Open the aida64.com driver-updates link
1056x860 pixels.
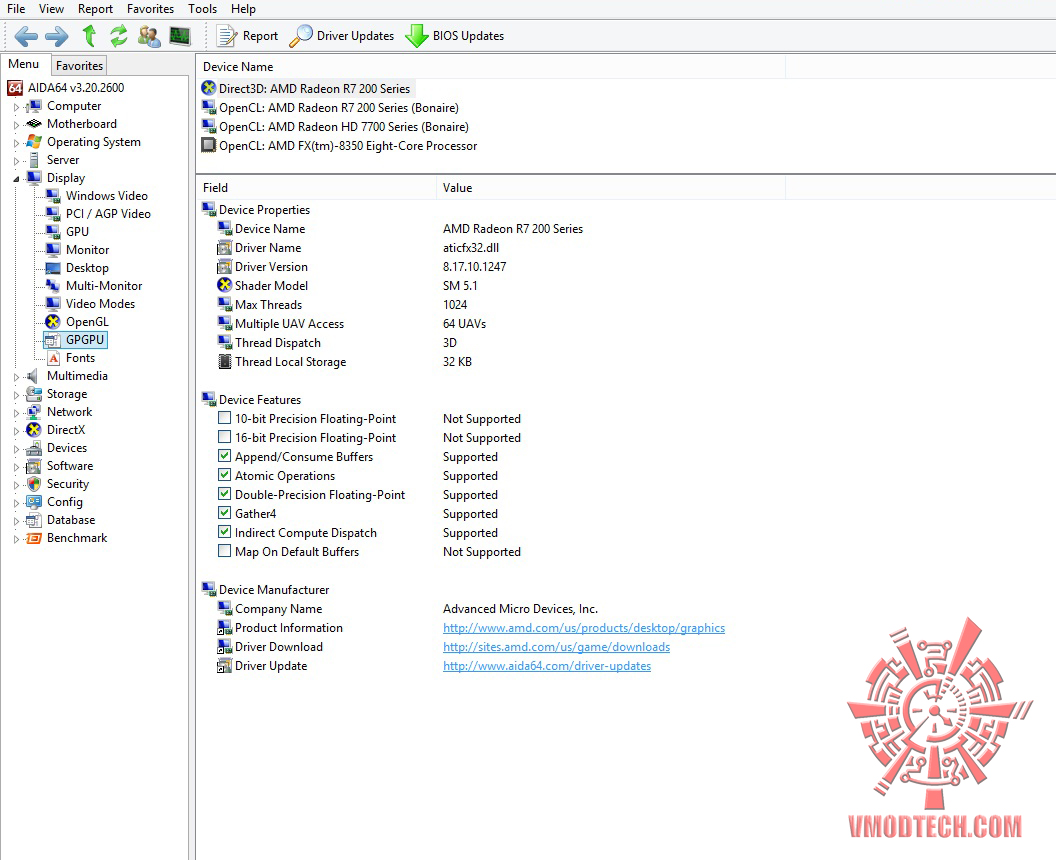pos(547,665)
